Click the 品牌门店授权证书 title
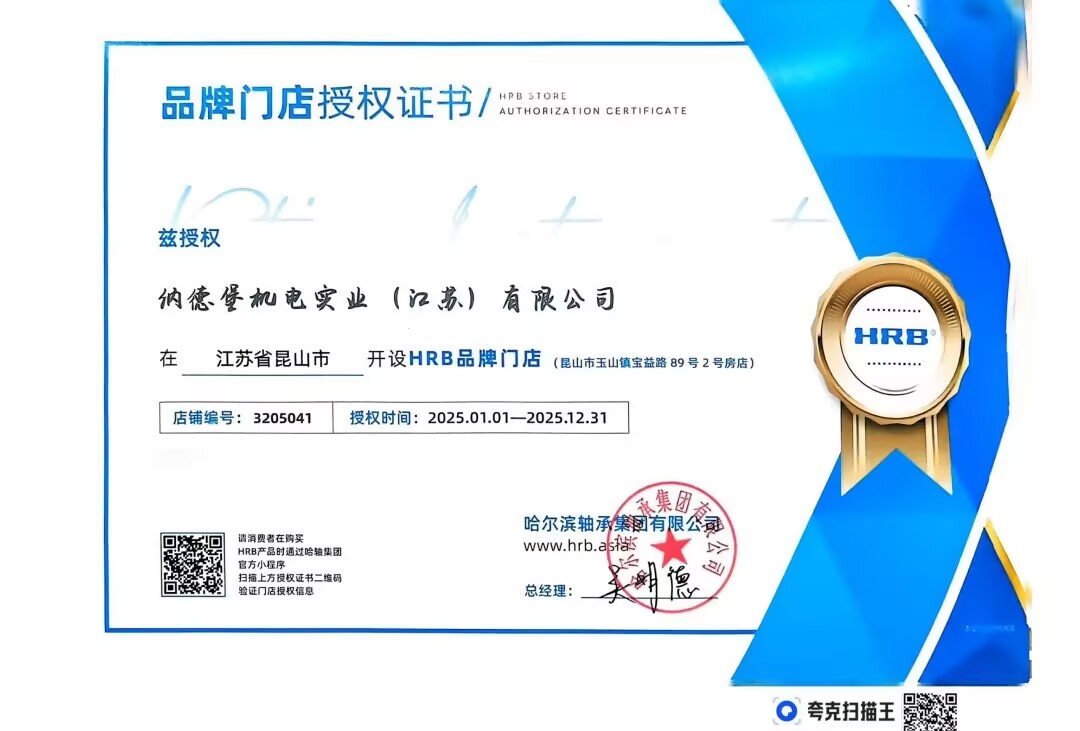This screenshot has height=731, width=1080. tap(316, 103)
